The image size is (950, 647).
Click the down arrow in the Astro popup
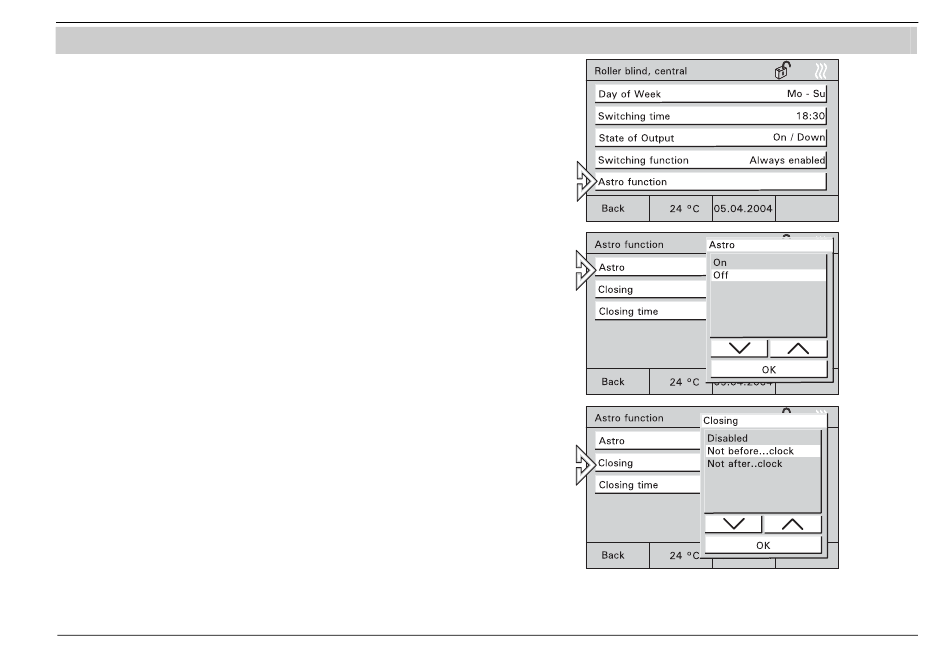(739, 348)
